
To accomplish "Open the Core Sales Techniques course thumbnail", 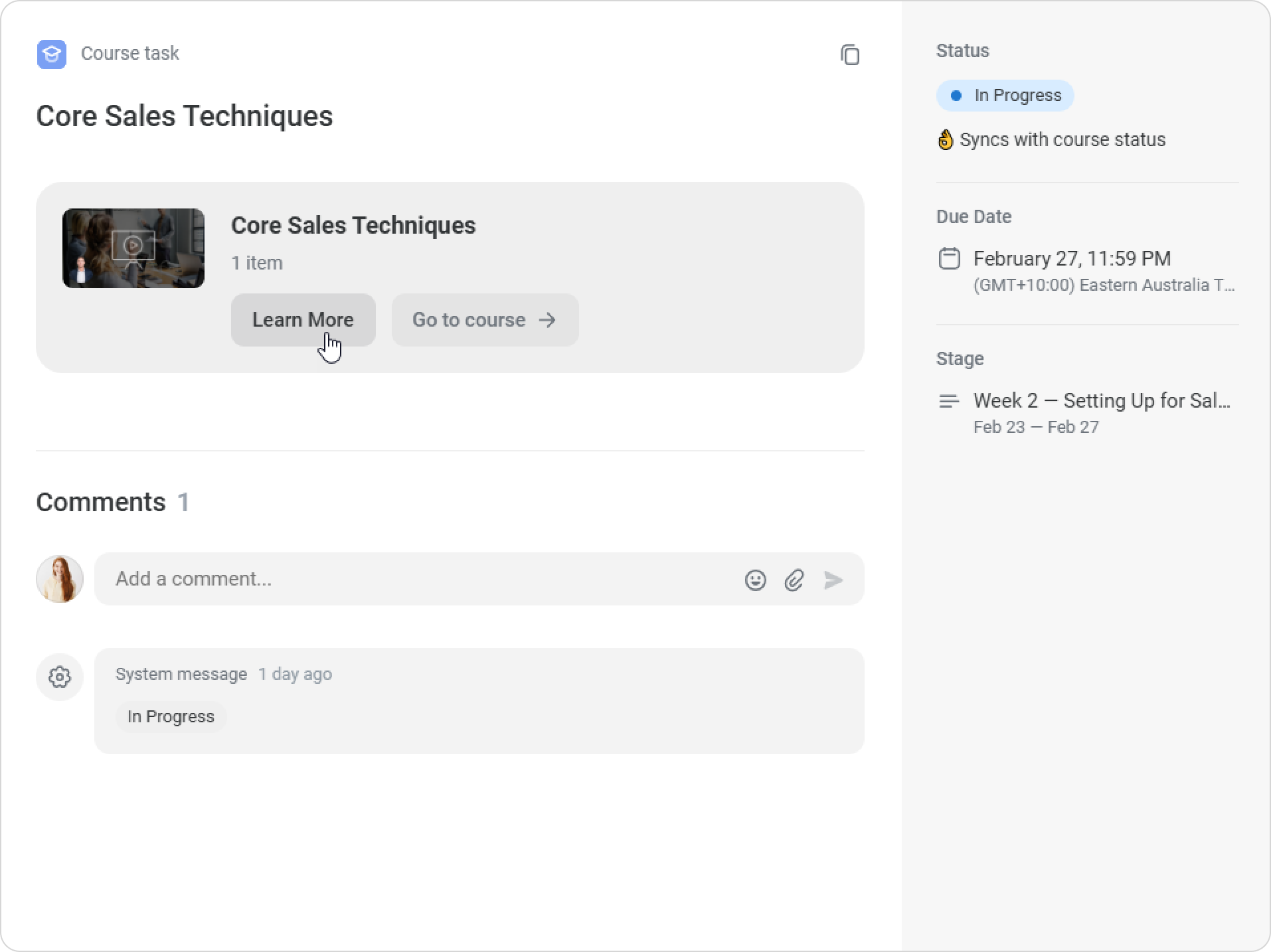I will click(133, 248).
